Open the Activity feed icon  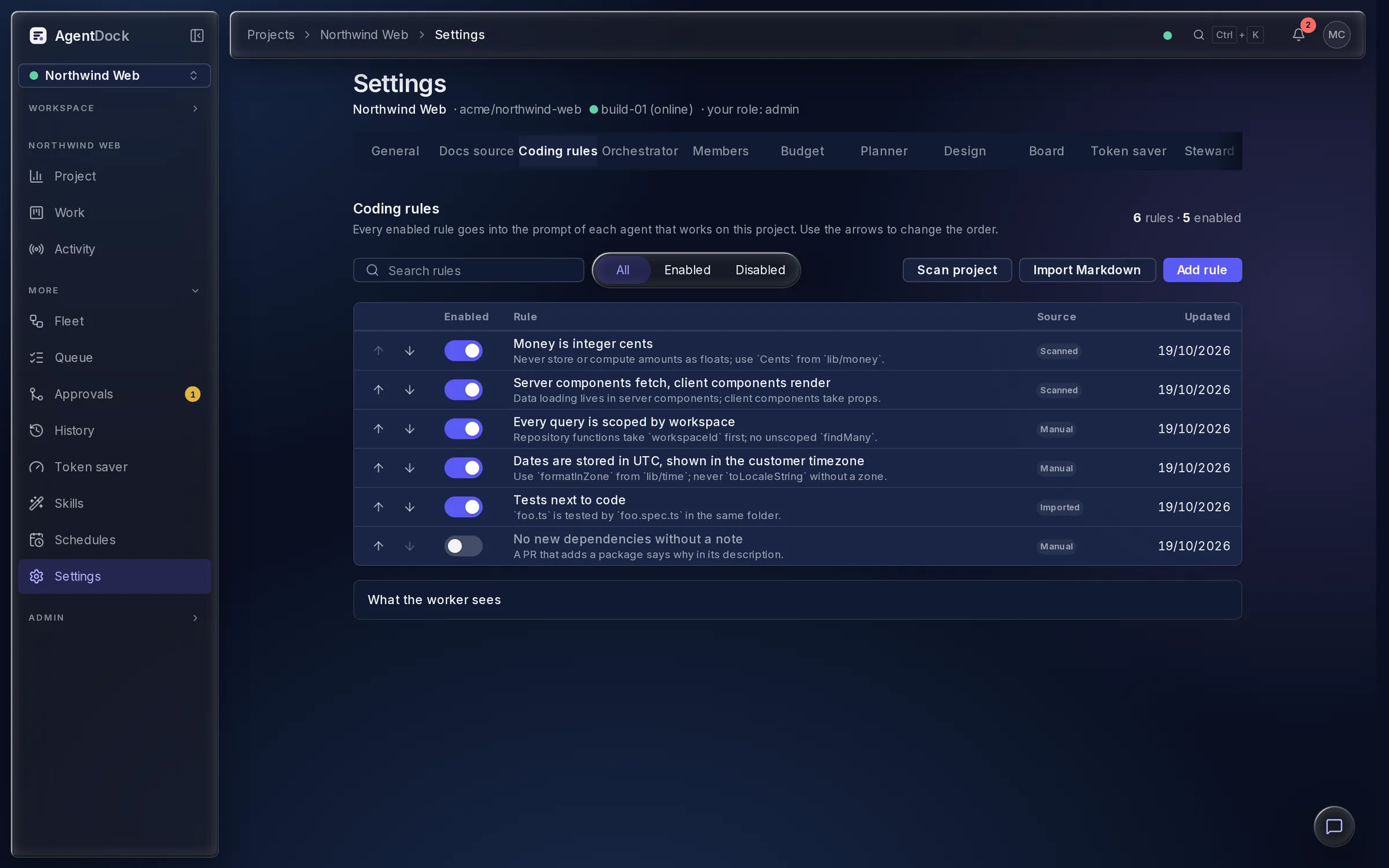click(x=36, y=249)
